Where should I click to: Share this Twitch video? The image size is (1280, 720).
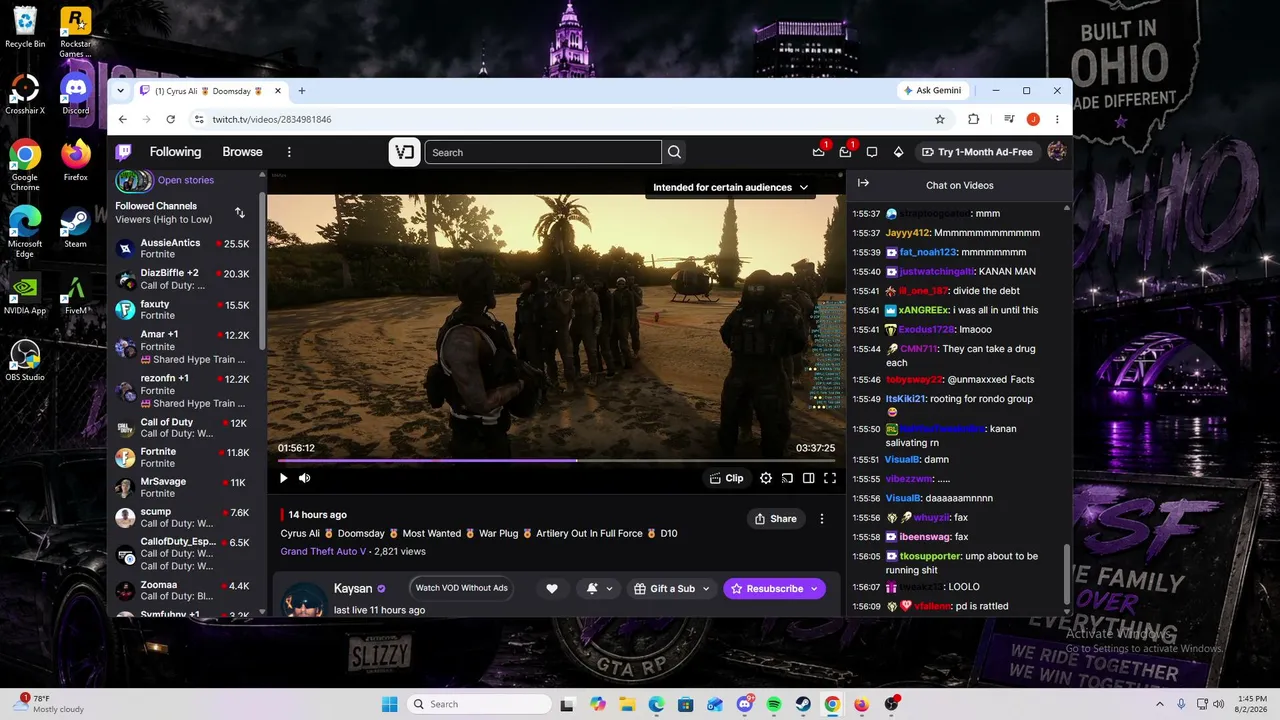point(776,519)
